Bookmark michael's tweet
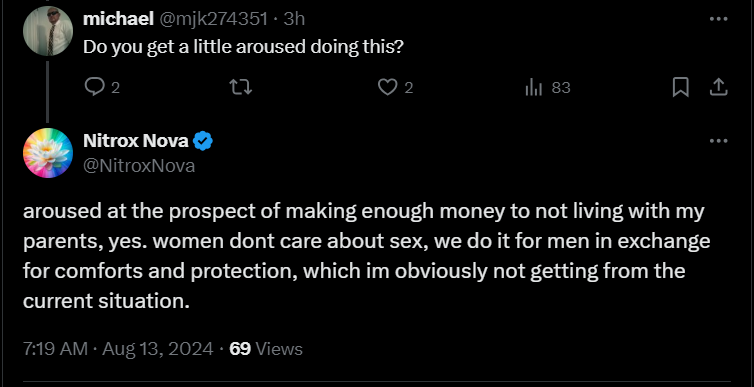This screenshot has width=754, height=387. tap(680, 87)
